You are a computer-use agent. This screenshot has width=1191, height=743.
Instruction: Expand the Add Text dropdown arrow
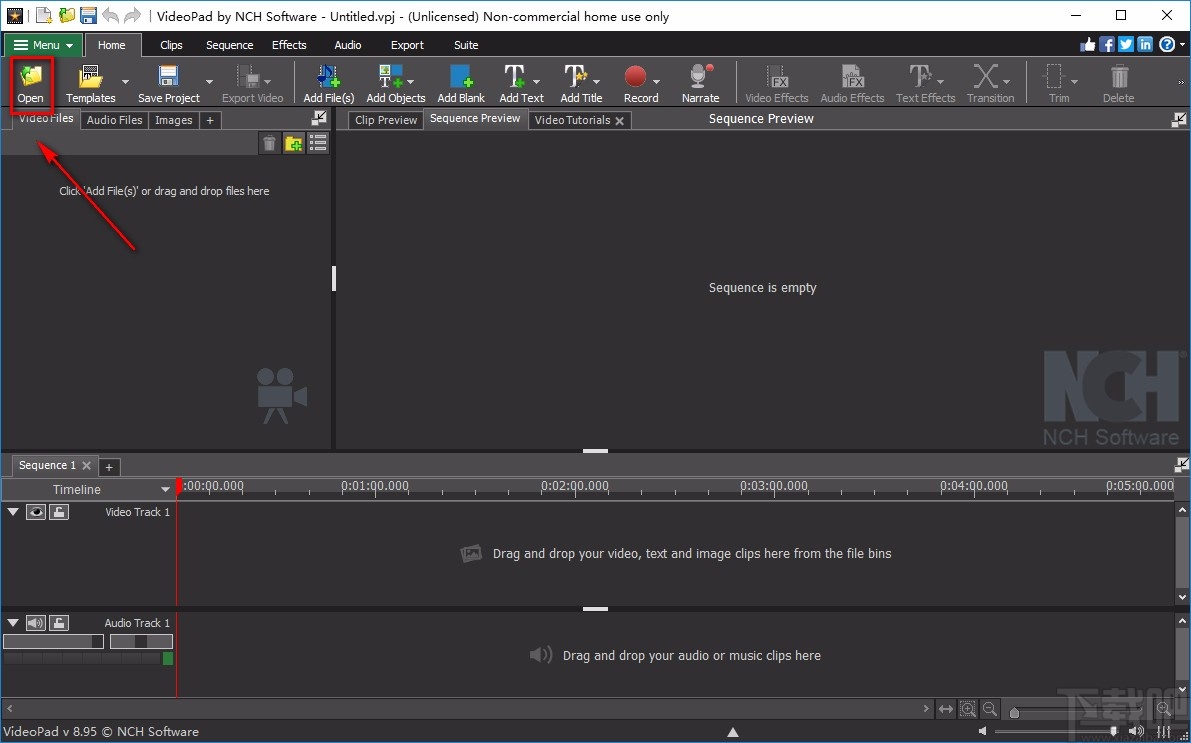click(x=536, y=81)
